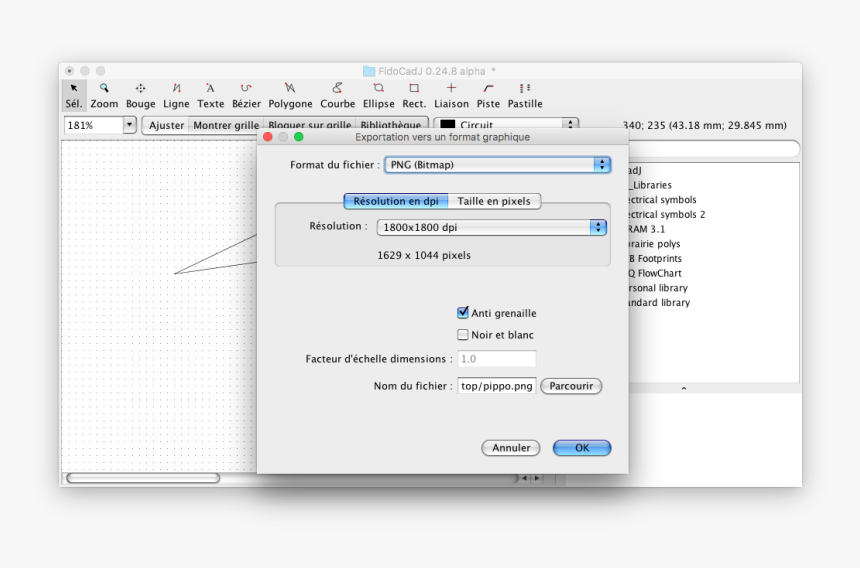The height and width of the screenshot is (568, 860).
Task: Select the Polygone tool
Action: click(x=290, y=95)
